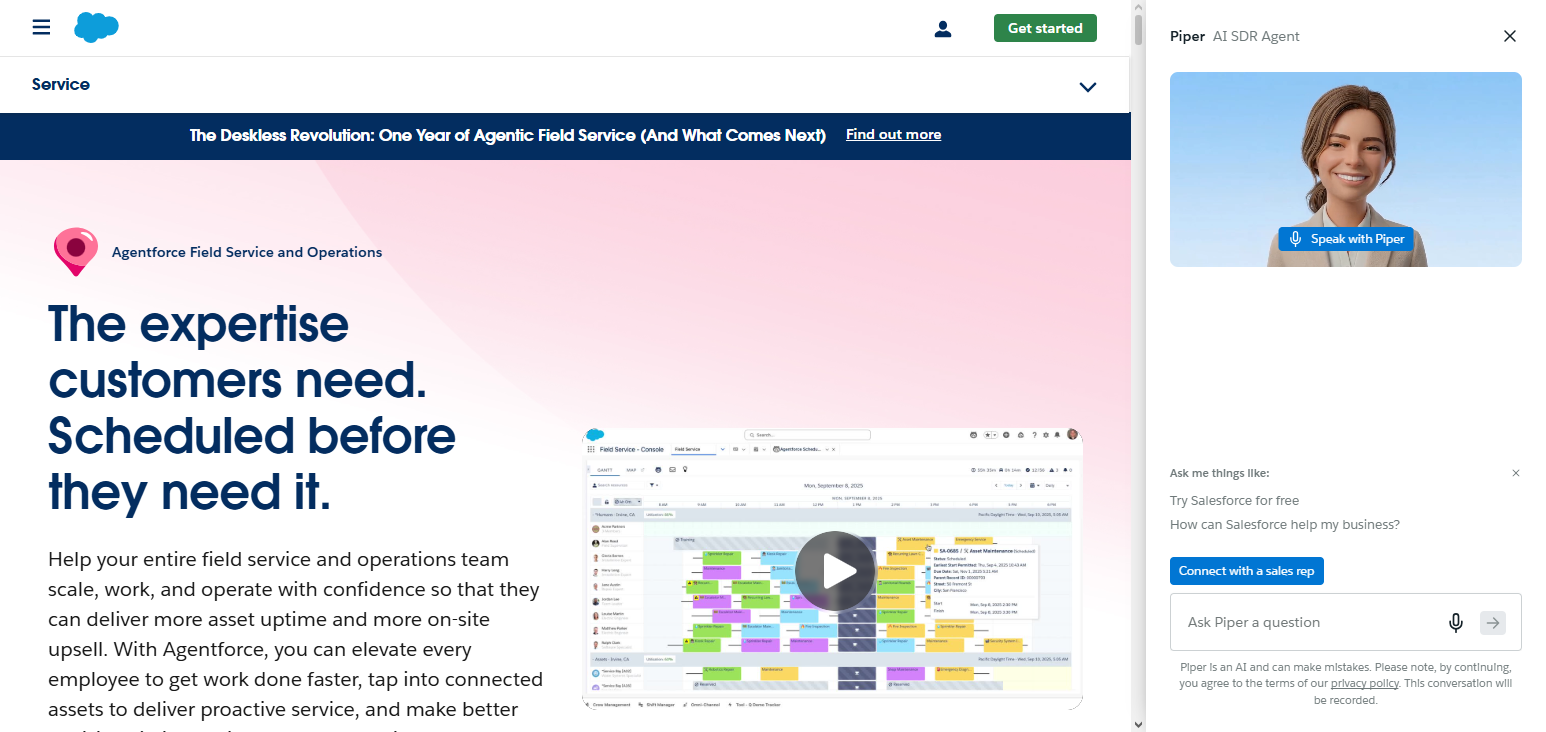Image resolution: width=1546 pixels, height=732 pixels.
Task: Send the message with the arrow button
Action: pyautogui.click(x=1492, y=622)
